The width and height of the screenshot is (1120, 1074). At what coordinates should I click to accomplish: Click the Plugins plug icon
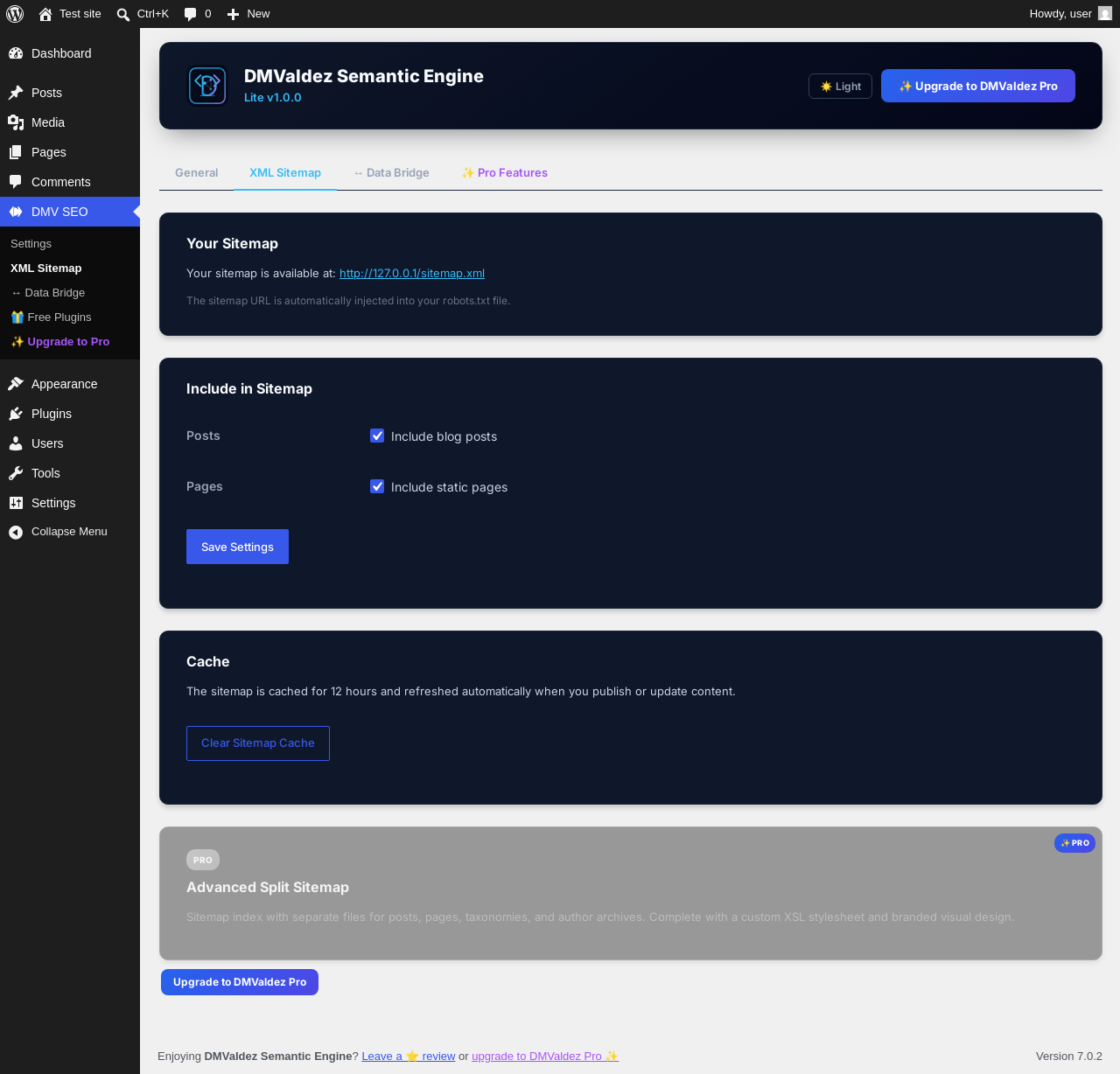pyautogui.click(x=16, y=414)
